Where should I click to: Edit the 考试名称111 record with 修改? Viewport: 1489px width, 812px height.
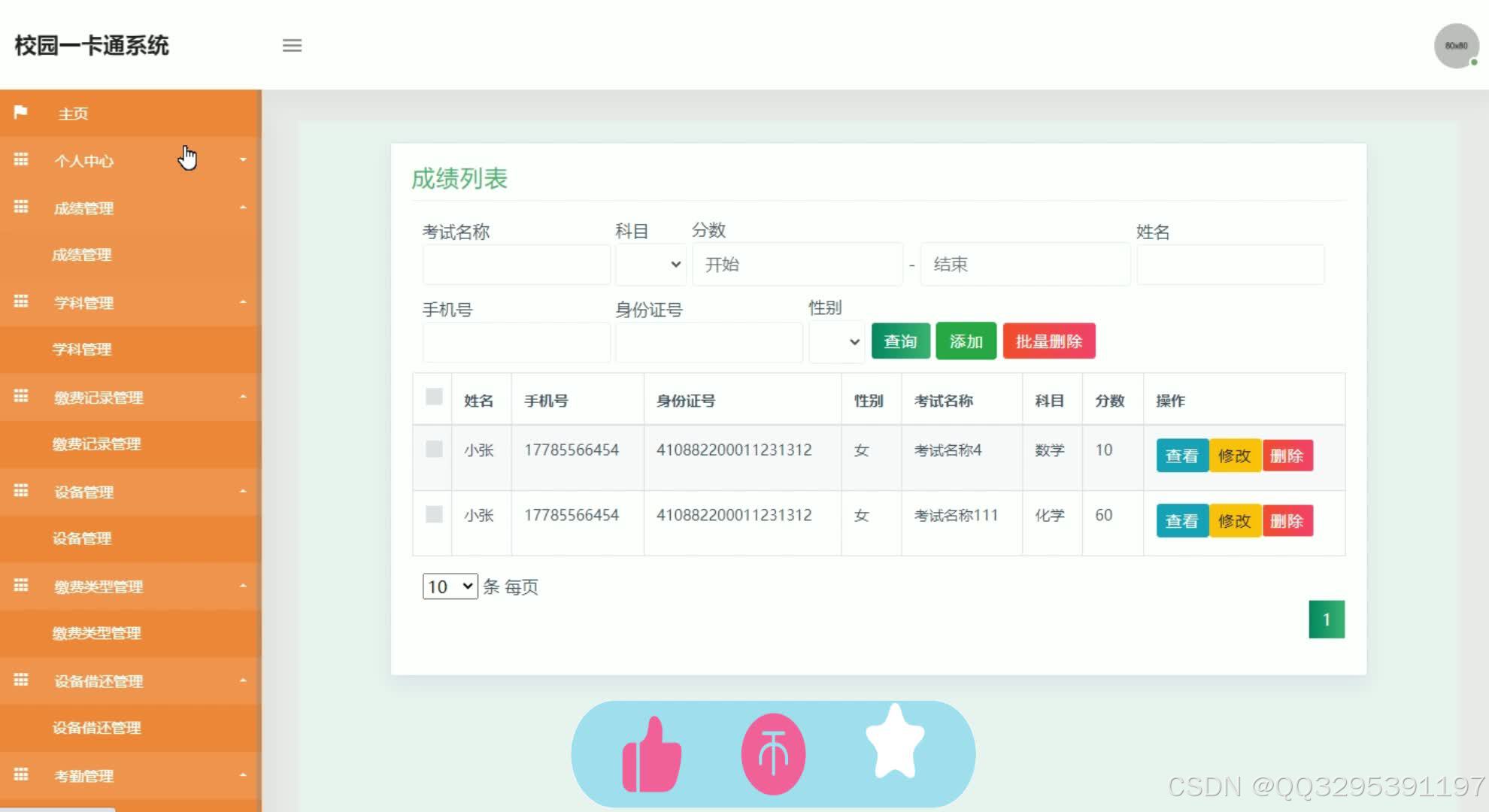[1235, 521]
